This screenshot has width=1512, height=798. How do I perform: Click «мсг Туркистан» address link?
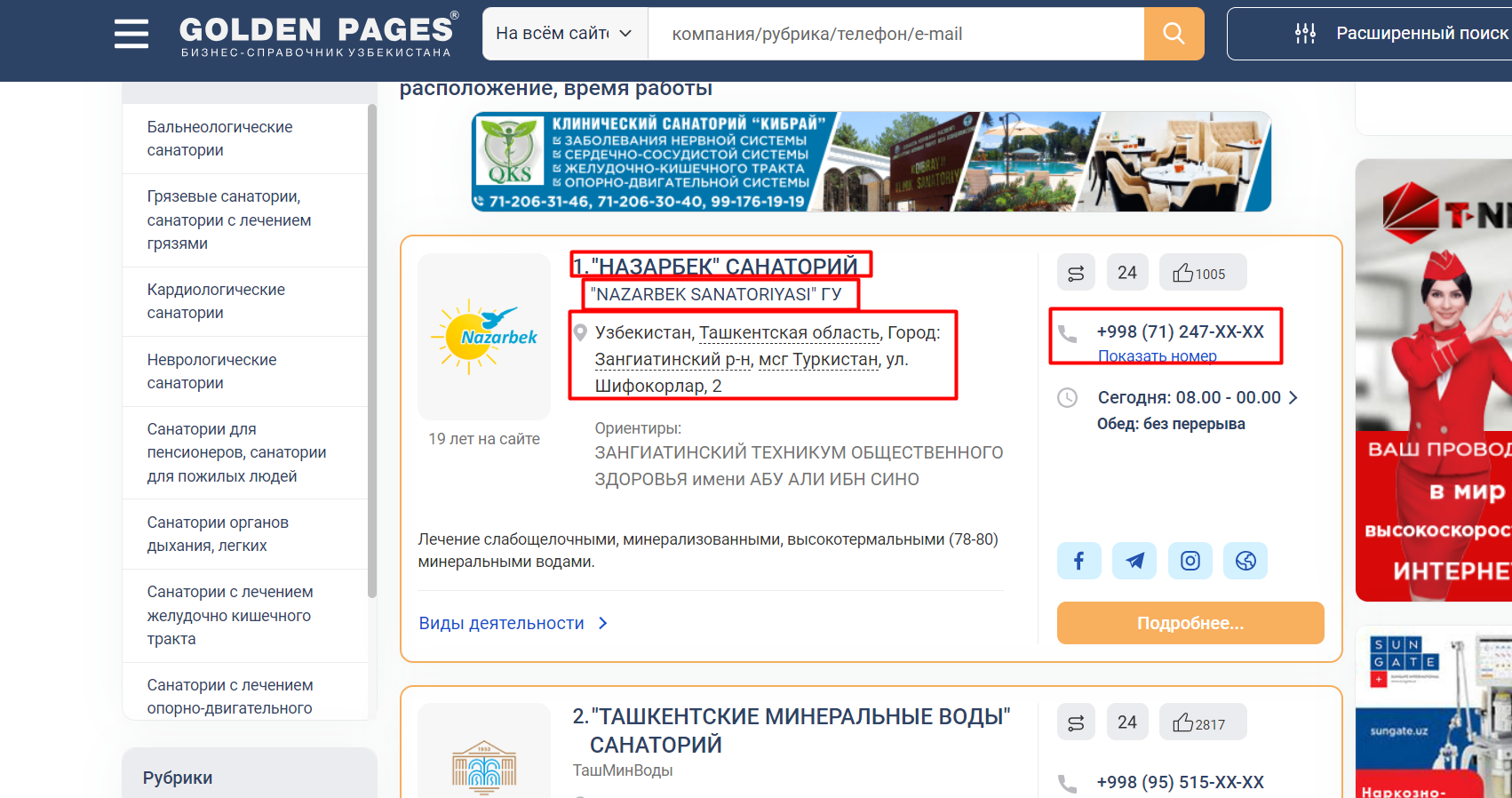tap(818, 360)
